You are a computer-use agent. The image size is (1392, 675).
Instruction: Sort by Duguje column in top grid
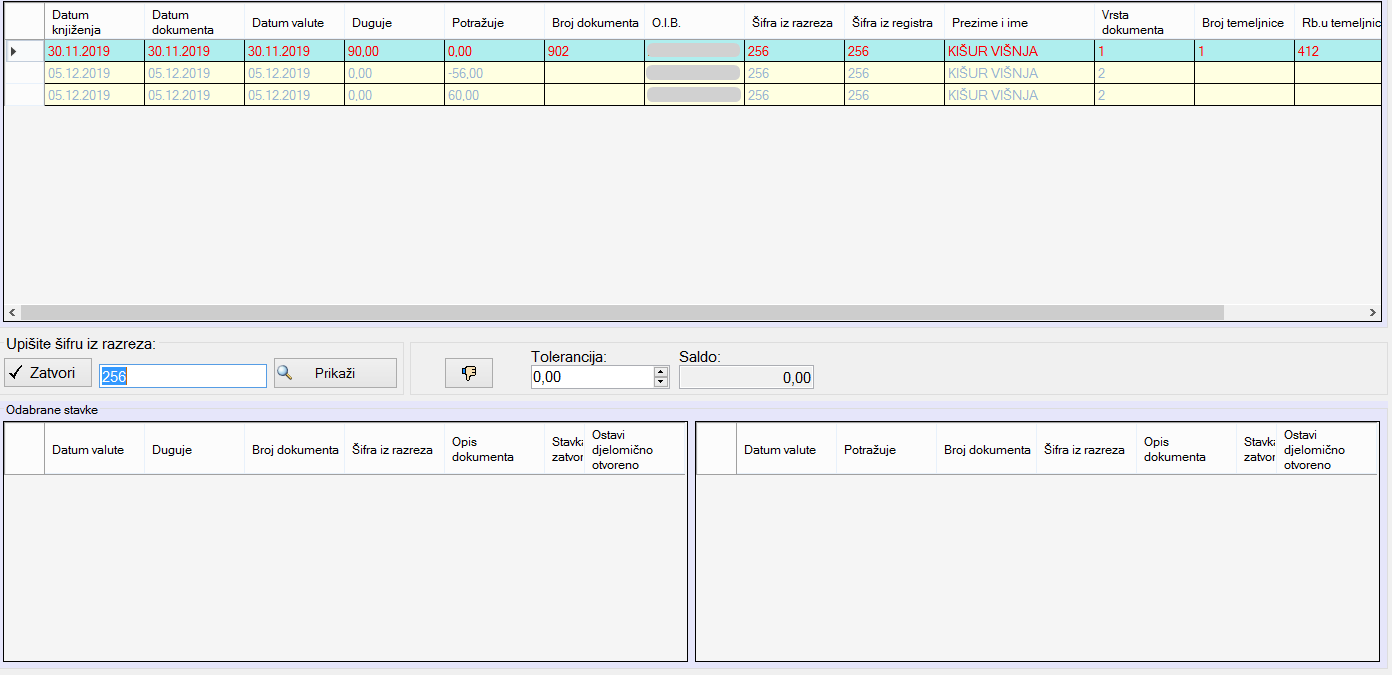tap(394, 22)
